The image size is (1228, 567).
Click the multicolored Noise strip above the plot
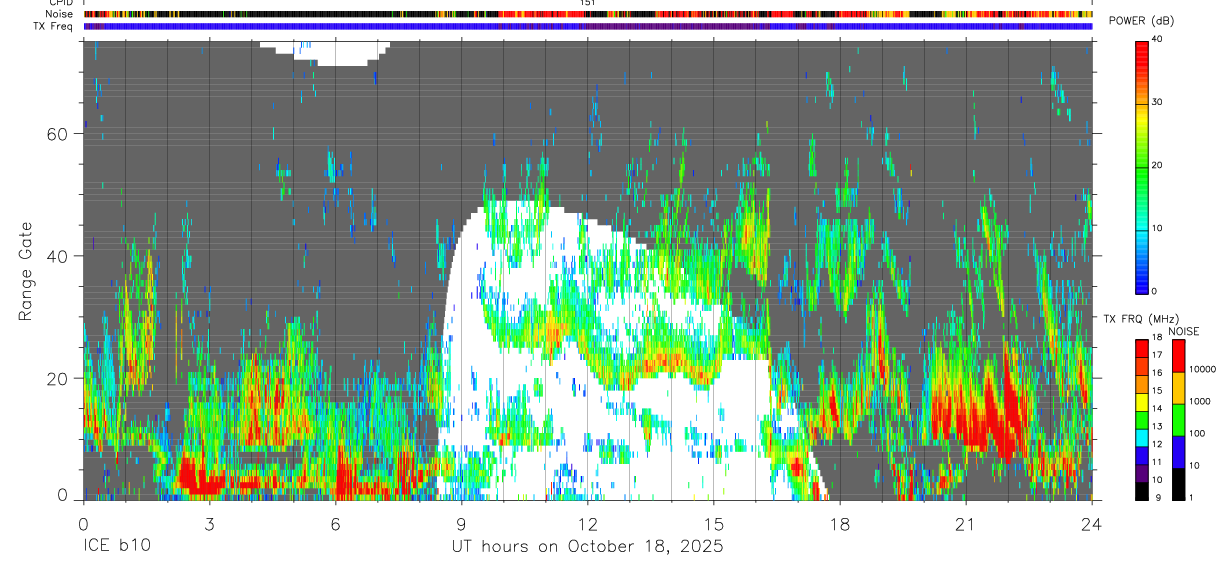(x=588, y=14)
